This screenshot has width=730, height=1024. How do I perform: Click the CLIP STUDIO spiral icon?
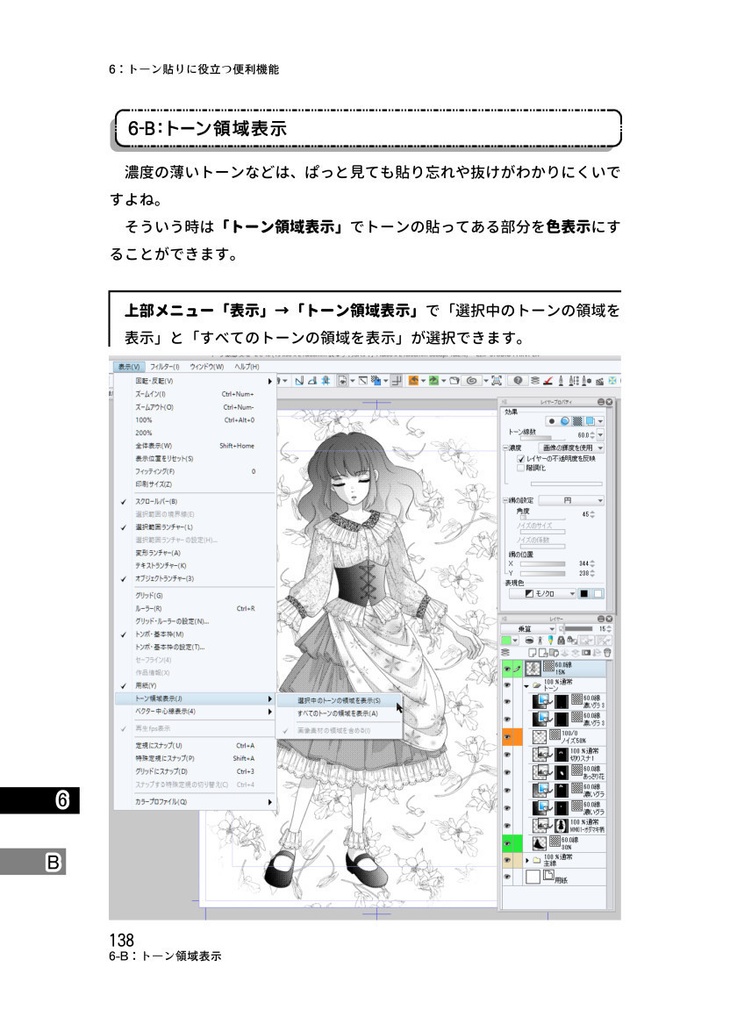(472, 380)
